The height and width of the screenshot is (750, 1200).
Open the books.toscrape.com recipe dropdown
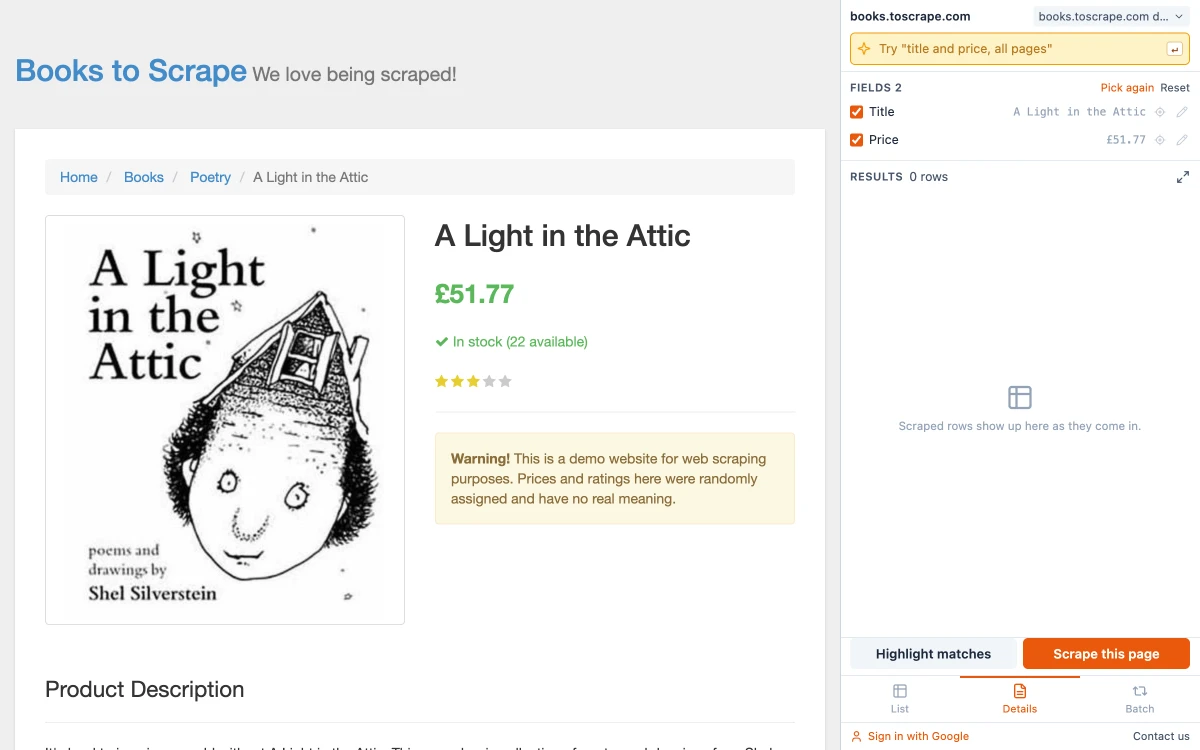pyautogui.click(x=1111, y=16)
